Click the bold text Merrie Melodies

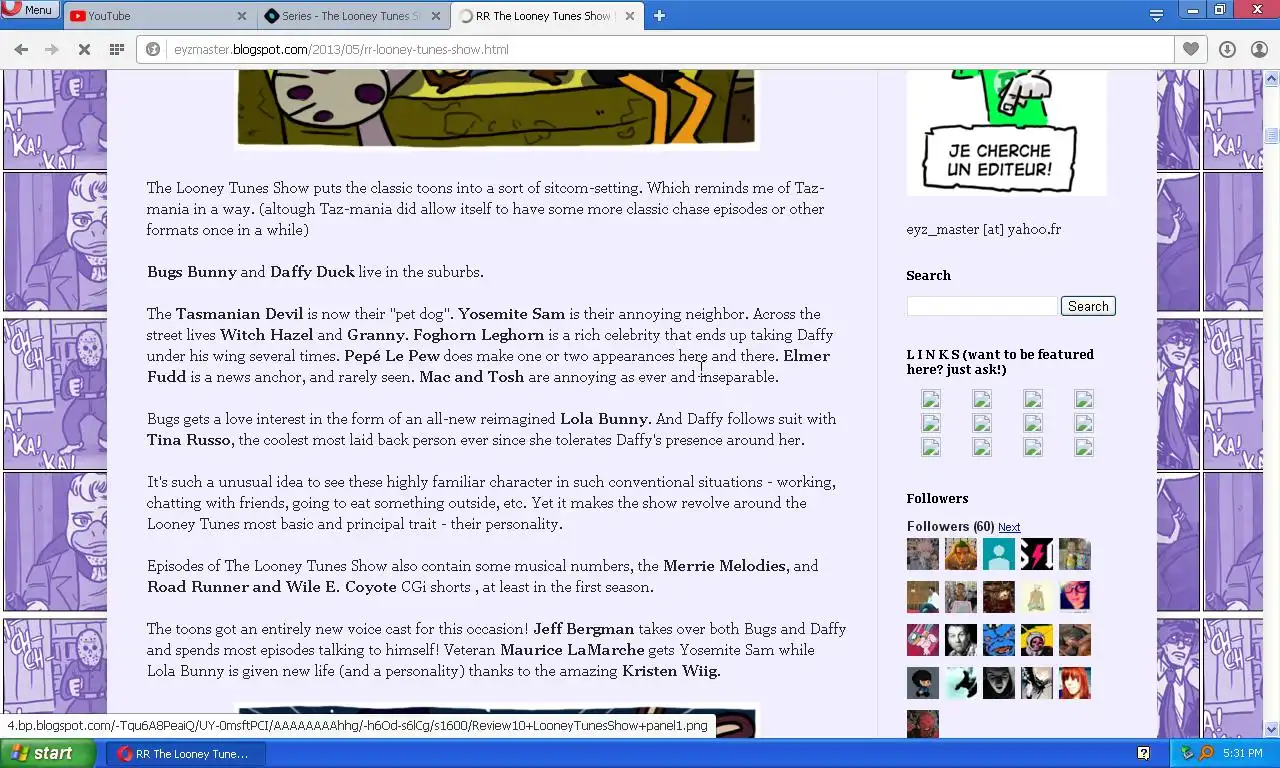[x=725, y=566]
